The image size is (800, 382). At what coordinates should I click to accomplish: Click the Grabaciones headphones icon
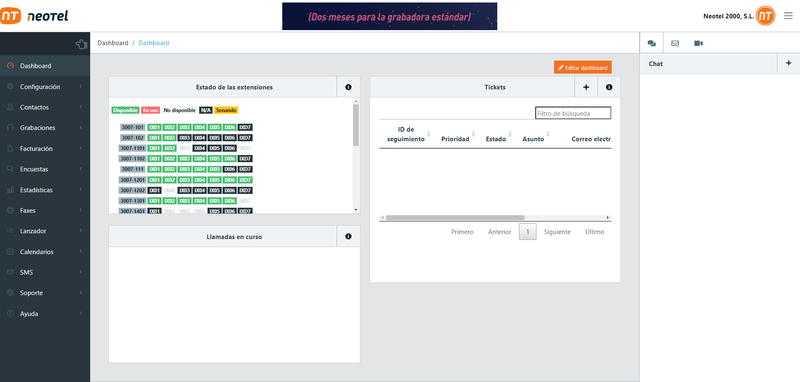tap(10, 128)
